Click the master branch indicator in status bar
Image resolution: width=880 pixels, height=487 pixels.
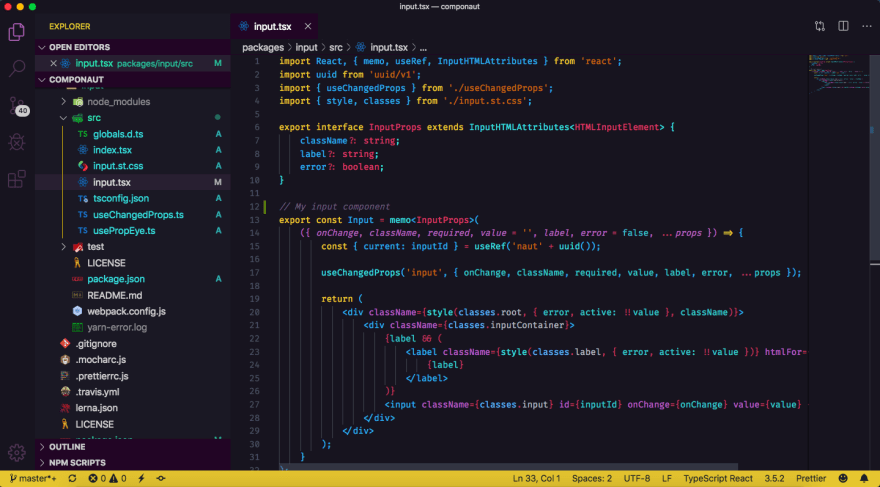click(x=33, y=479)
